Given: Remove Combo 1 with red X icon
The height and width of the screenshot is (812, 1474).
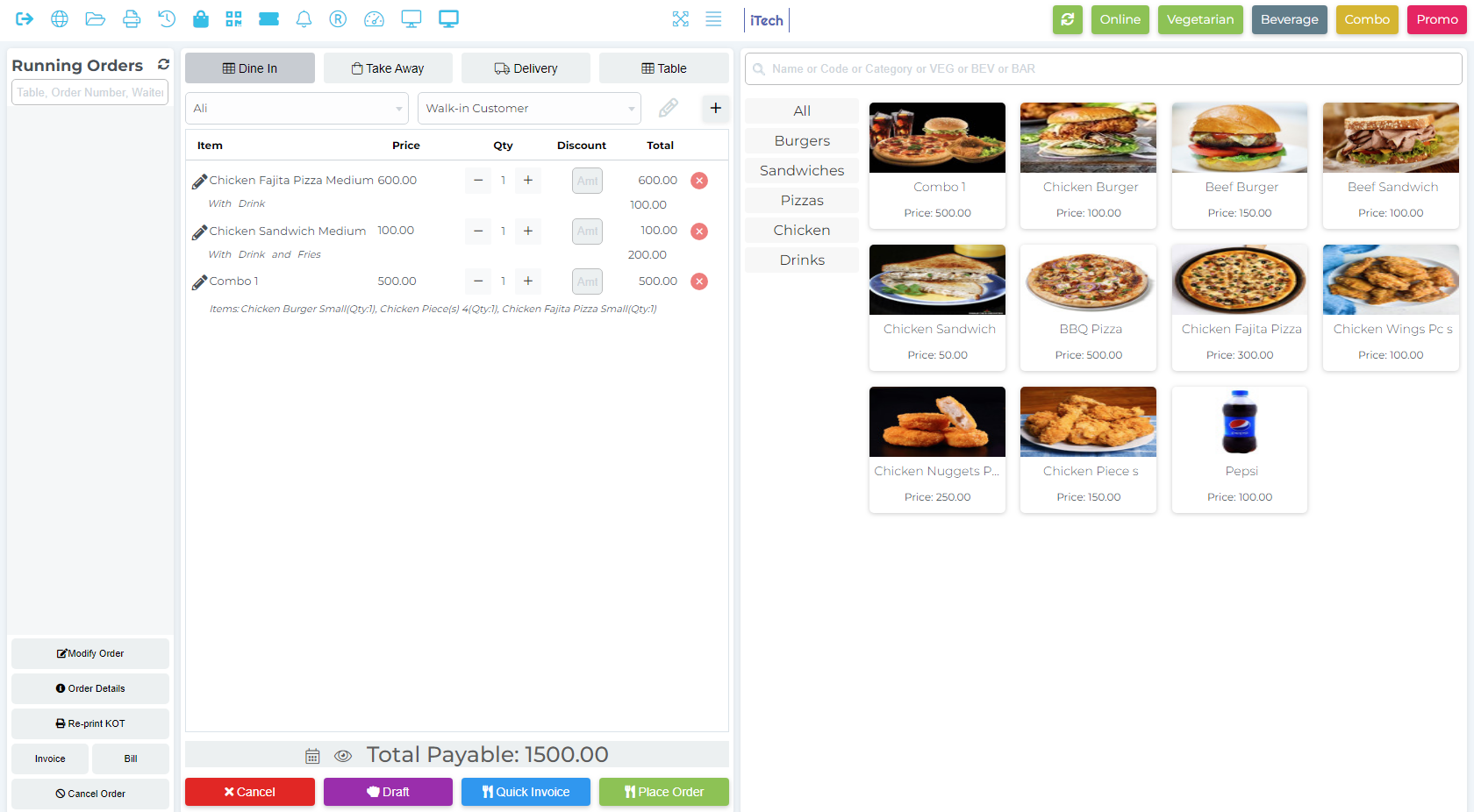Looking at the screenshot, I should (x=699, y=281).
